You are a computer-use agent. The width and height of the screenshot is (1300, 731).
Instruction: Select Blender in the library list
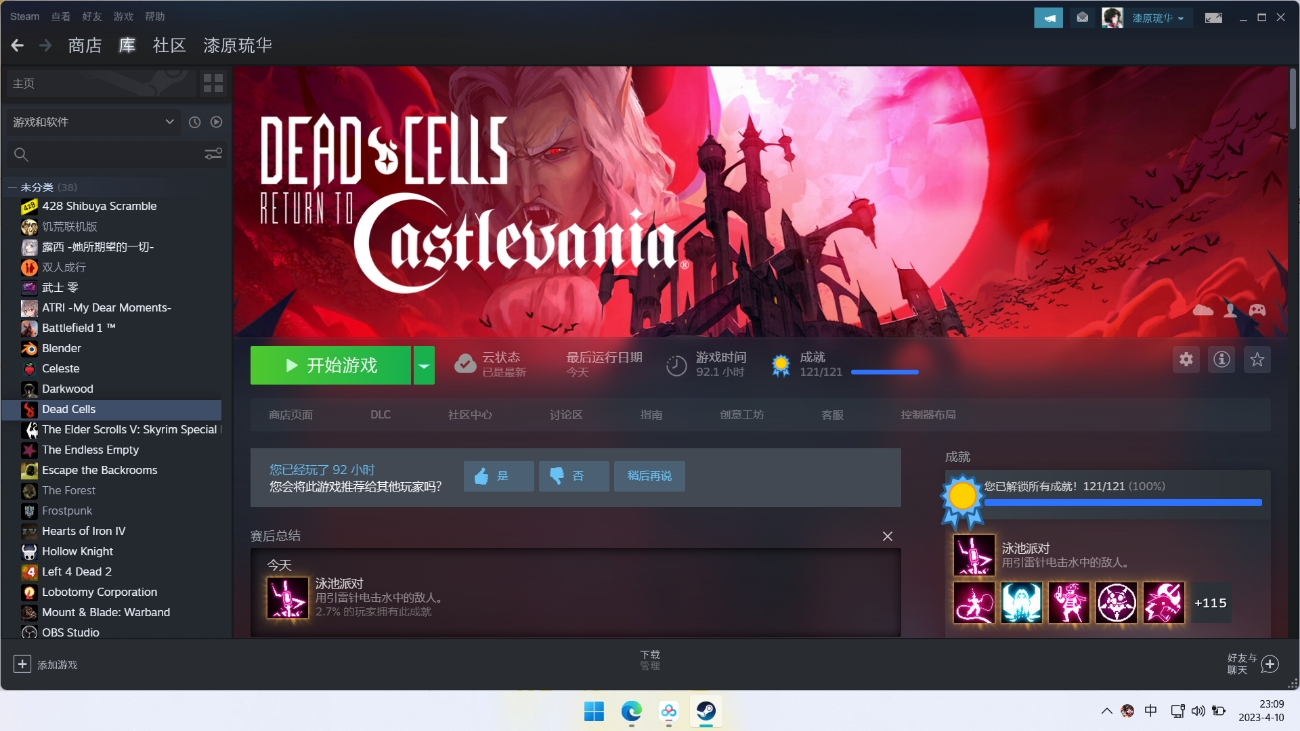point(62,348)
